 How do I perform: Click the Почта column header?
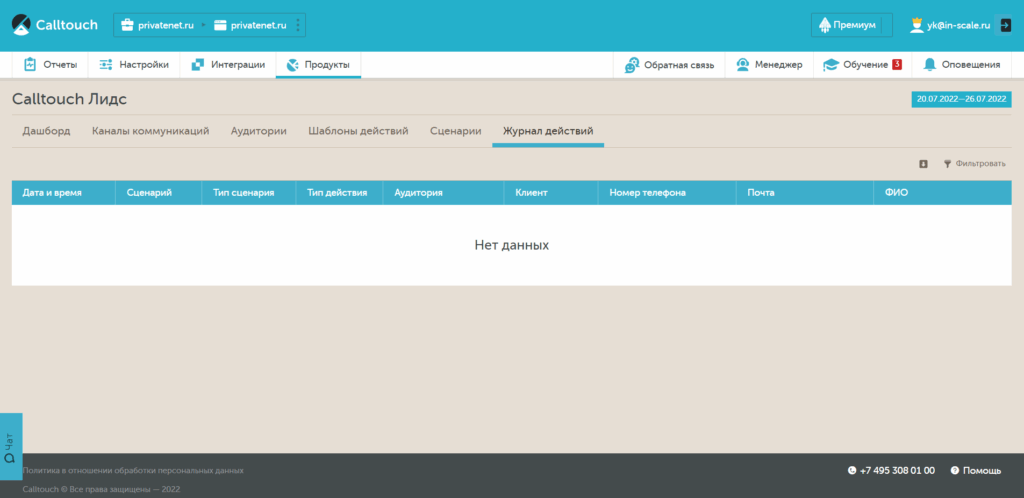[805, 193]
